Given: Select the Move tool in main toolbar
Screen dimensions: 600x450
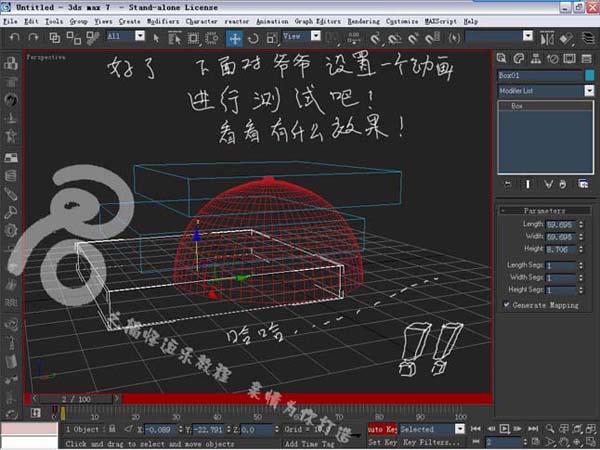Looking at the screenshot, I should point(234,37).
